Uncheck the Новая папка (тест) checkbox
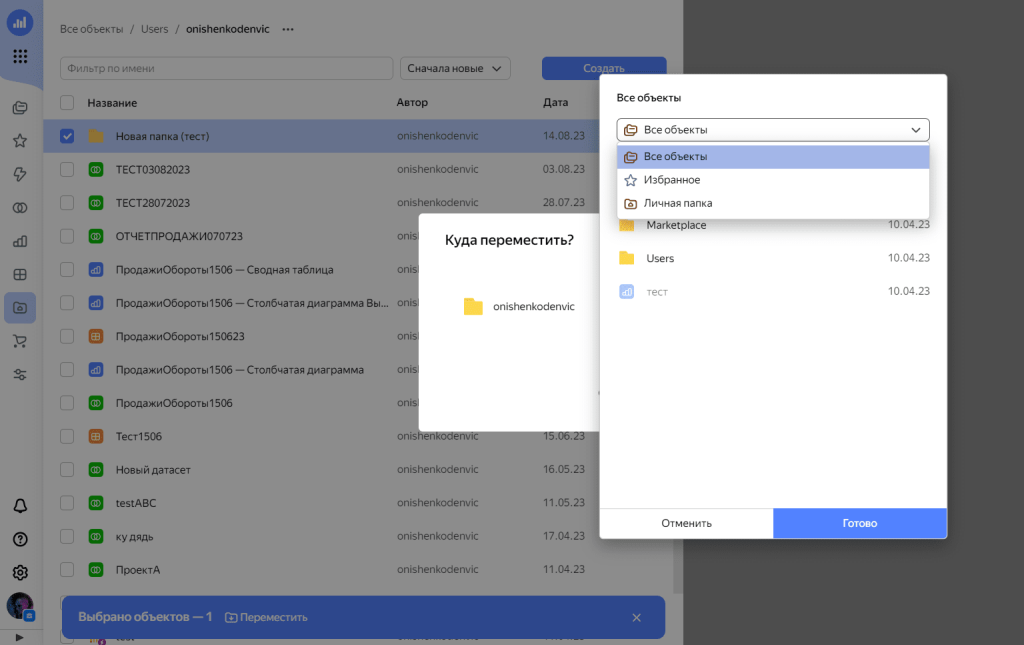Viewport: 1024px width, 645px height. coord(67,136)
